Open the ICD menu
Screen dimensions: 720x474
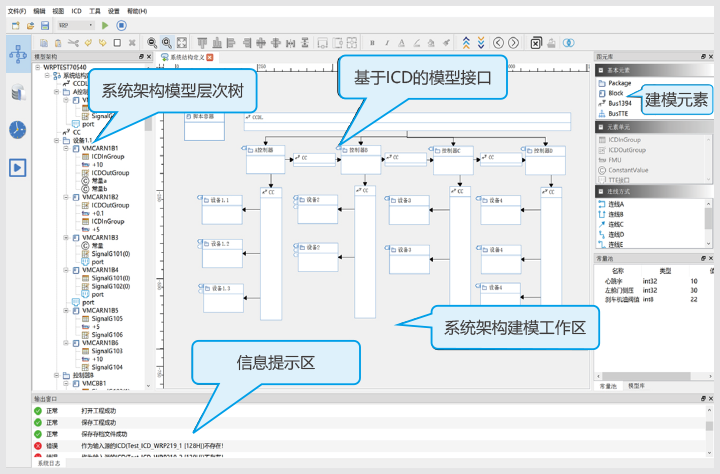tap(76, 9)
